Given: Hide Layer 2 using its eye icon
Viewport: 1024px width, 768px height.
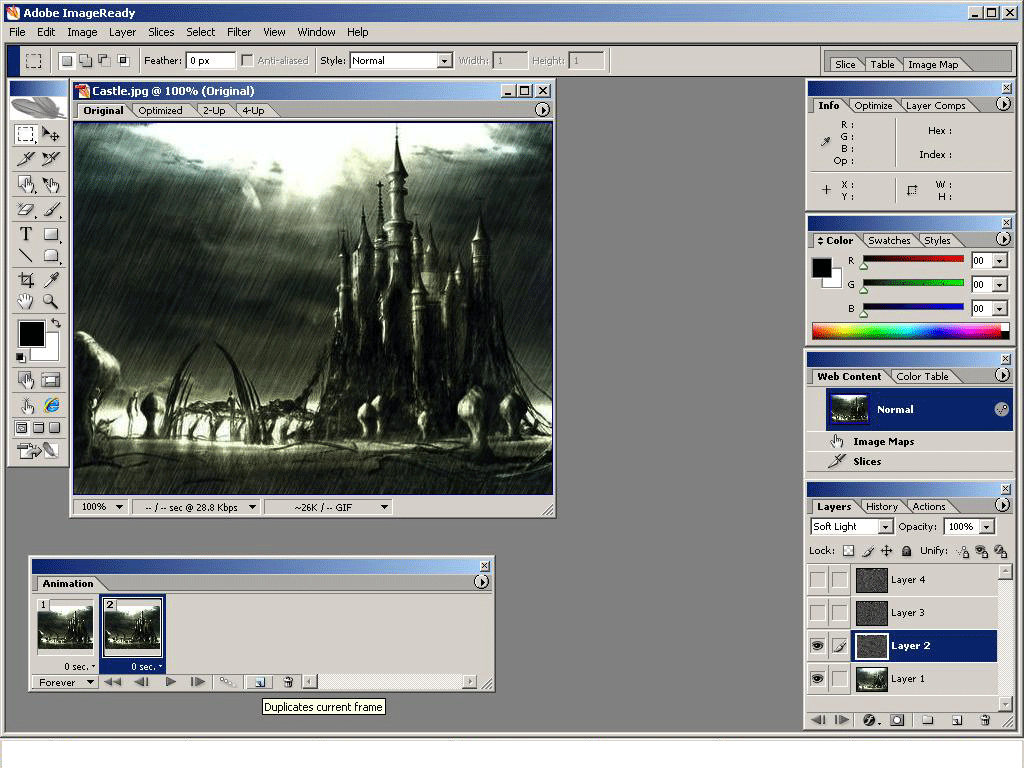Looking at the screenshot, I should coord(817,646).
